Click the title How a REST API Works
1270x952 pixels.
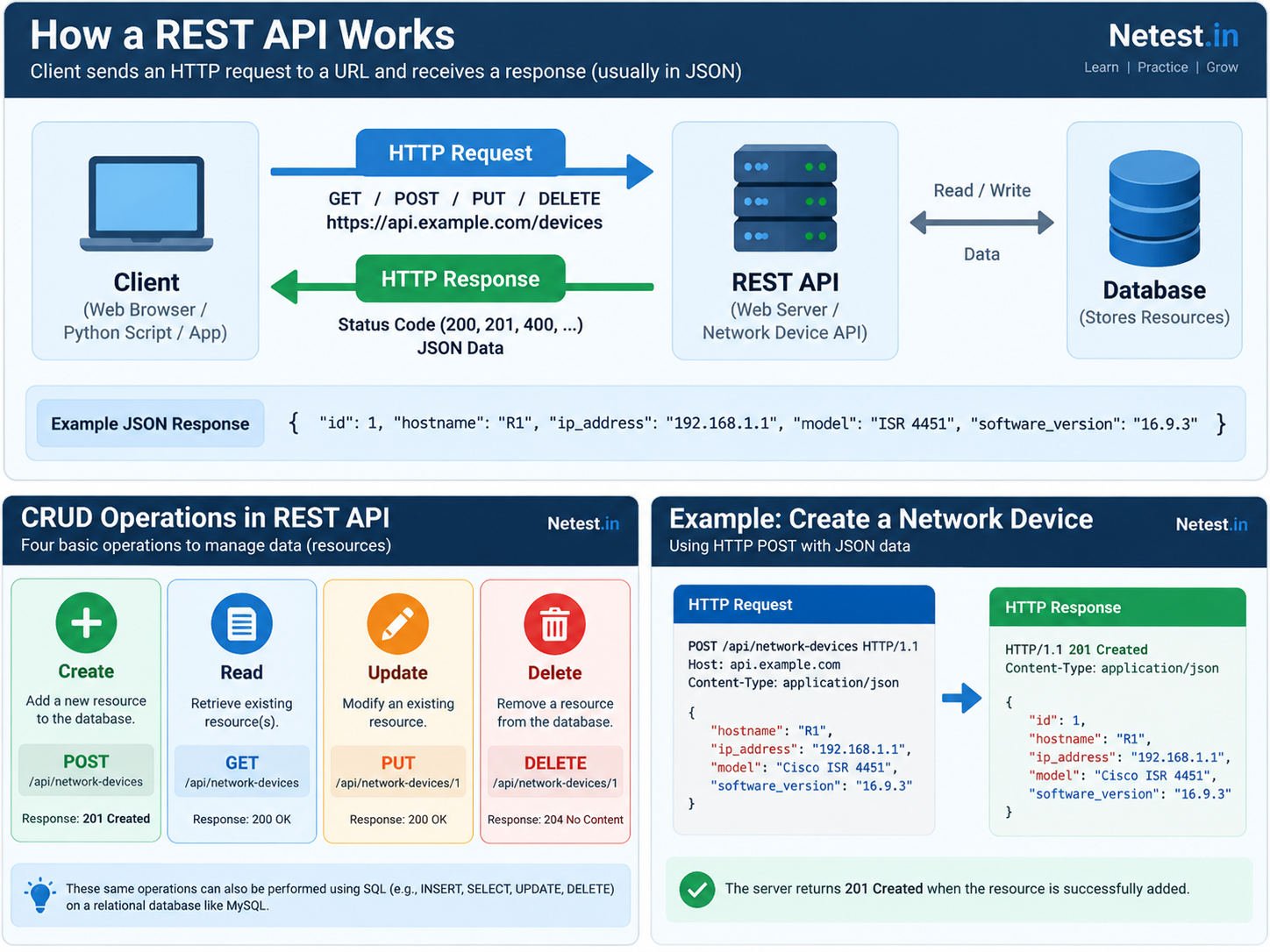coord(242,35)
